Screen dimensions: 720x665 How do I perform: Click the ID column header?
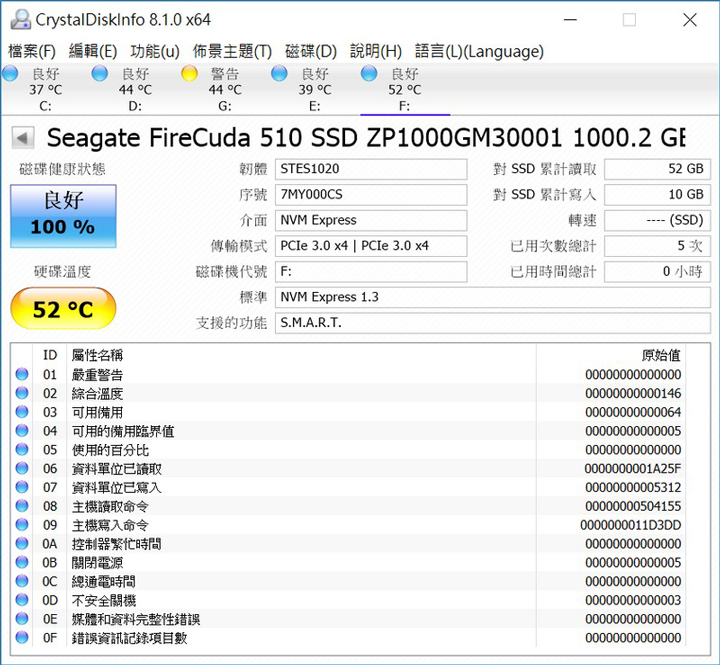(x=50, y=355)
